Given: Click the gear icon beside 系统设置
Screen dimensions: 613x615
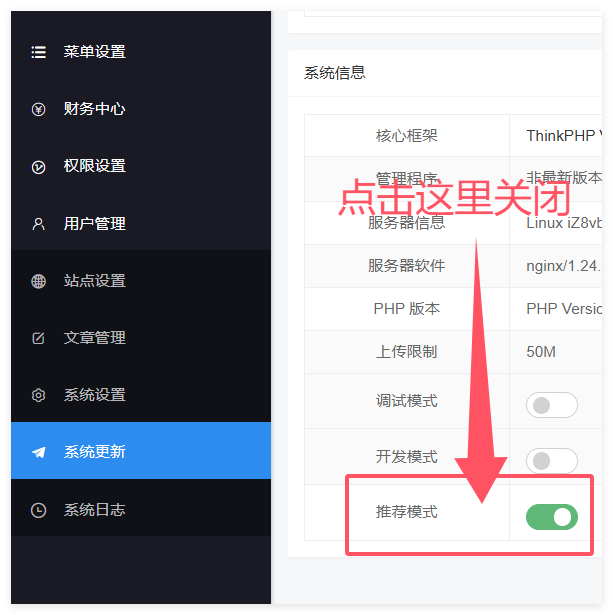Looking at the screenshot, I should [x=38, y=395].
